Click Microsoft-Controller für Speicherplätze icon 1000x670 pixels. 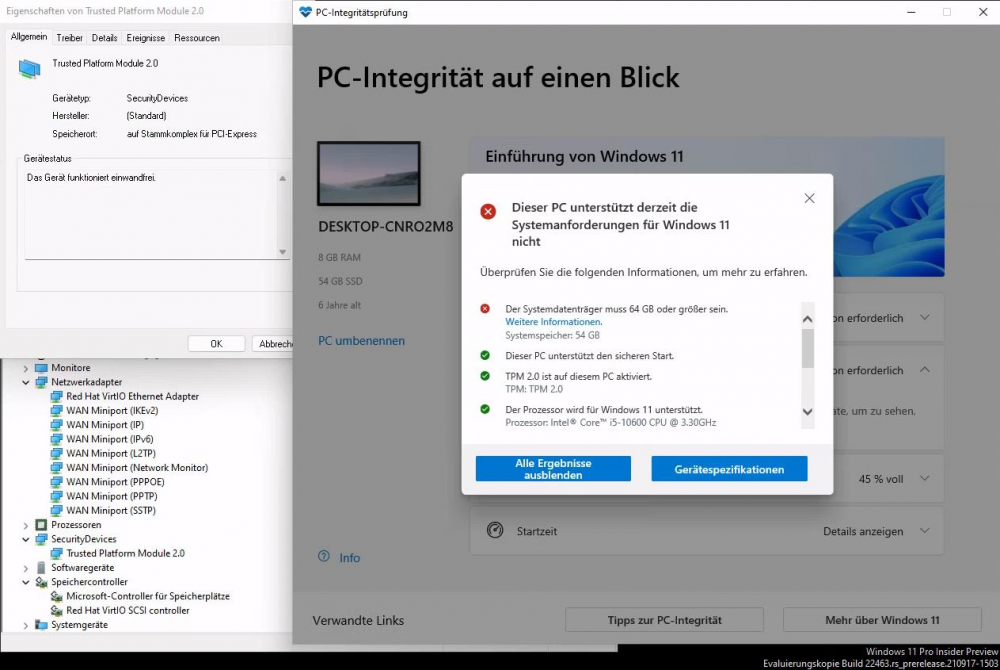57,597
